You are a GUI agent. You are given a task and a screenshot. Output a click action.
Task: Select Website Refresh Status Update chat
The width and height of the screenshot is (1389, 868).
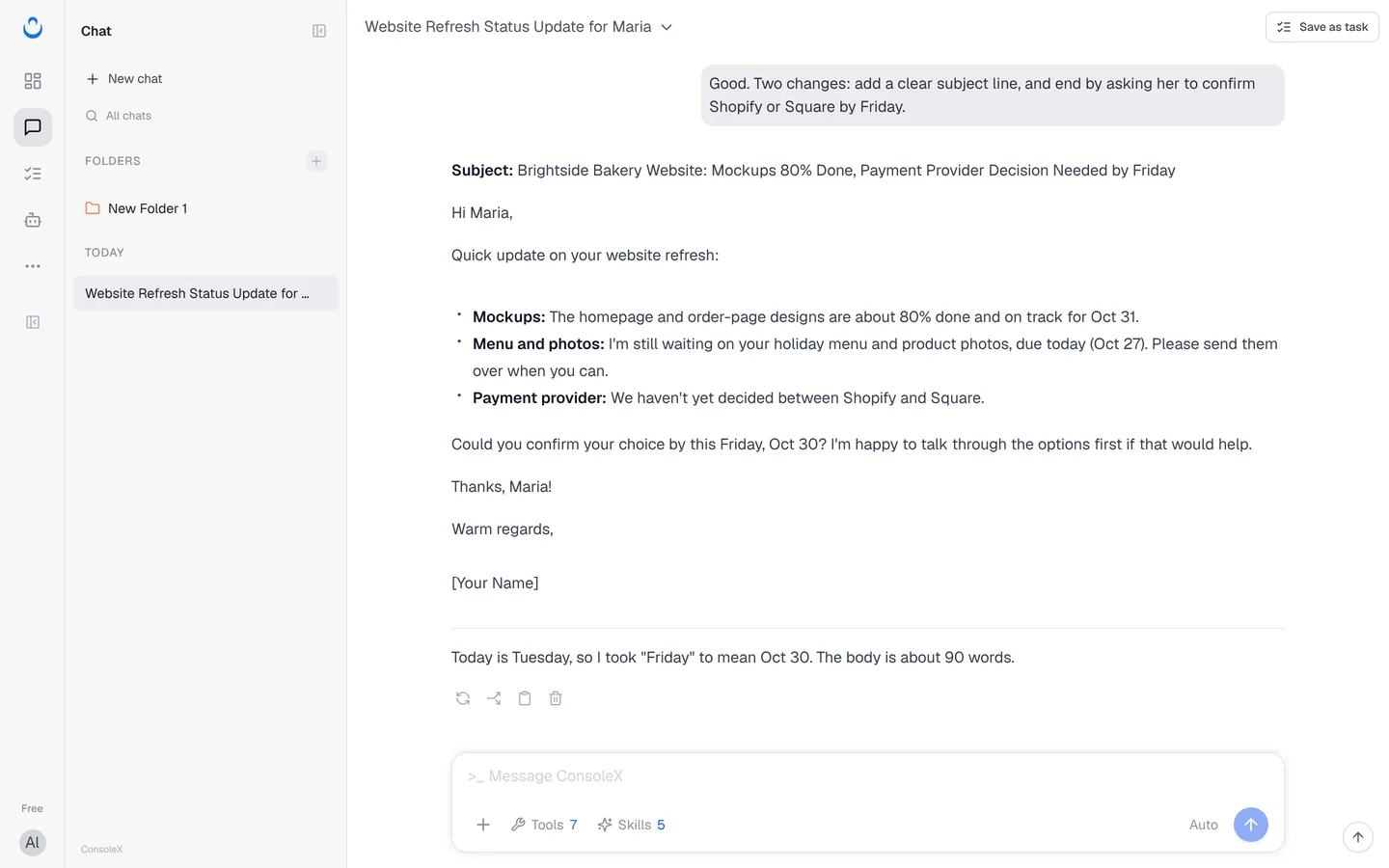205,293
